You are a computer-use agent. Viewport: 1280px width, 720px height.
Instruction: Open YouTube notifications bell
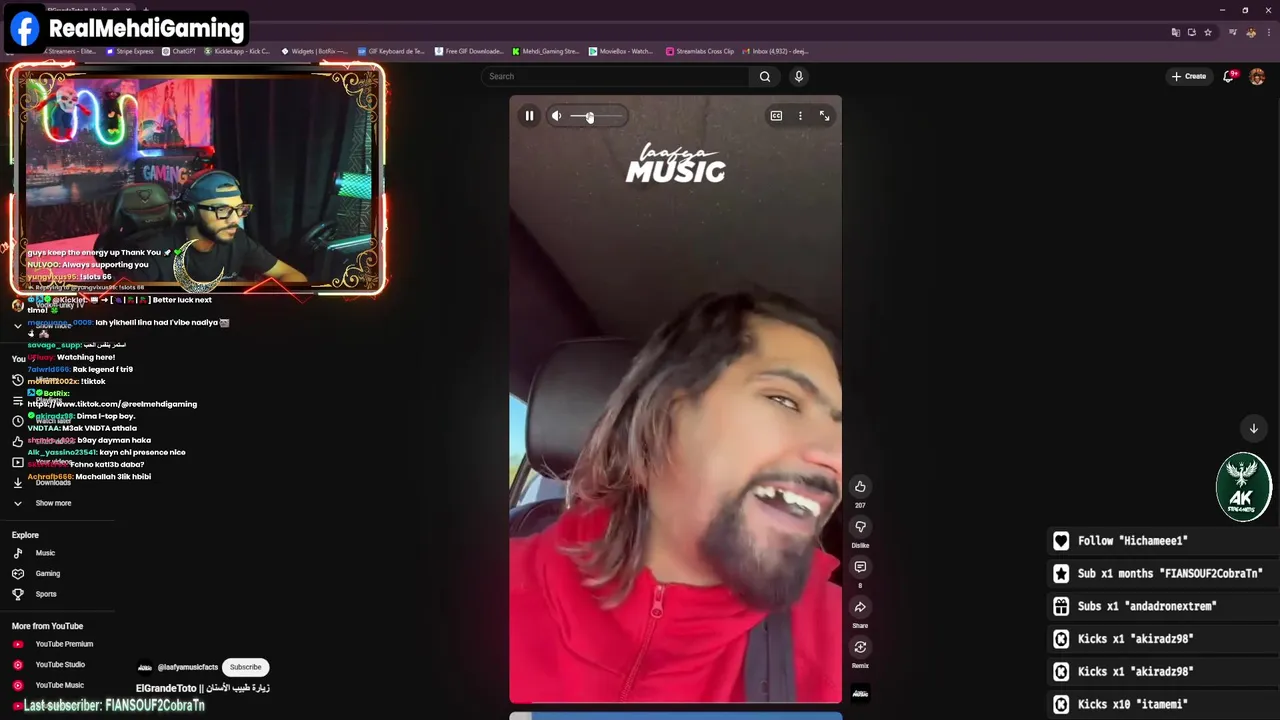pos(1229,76)
